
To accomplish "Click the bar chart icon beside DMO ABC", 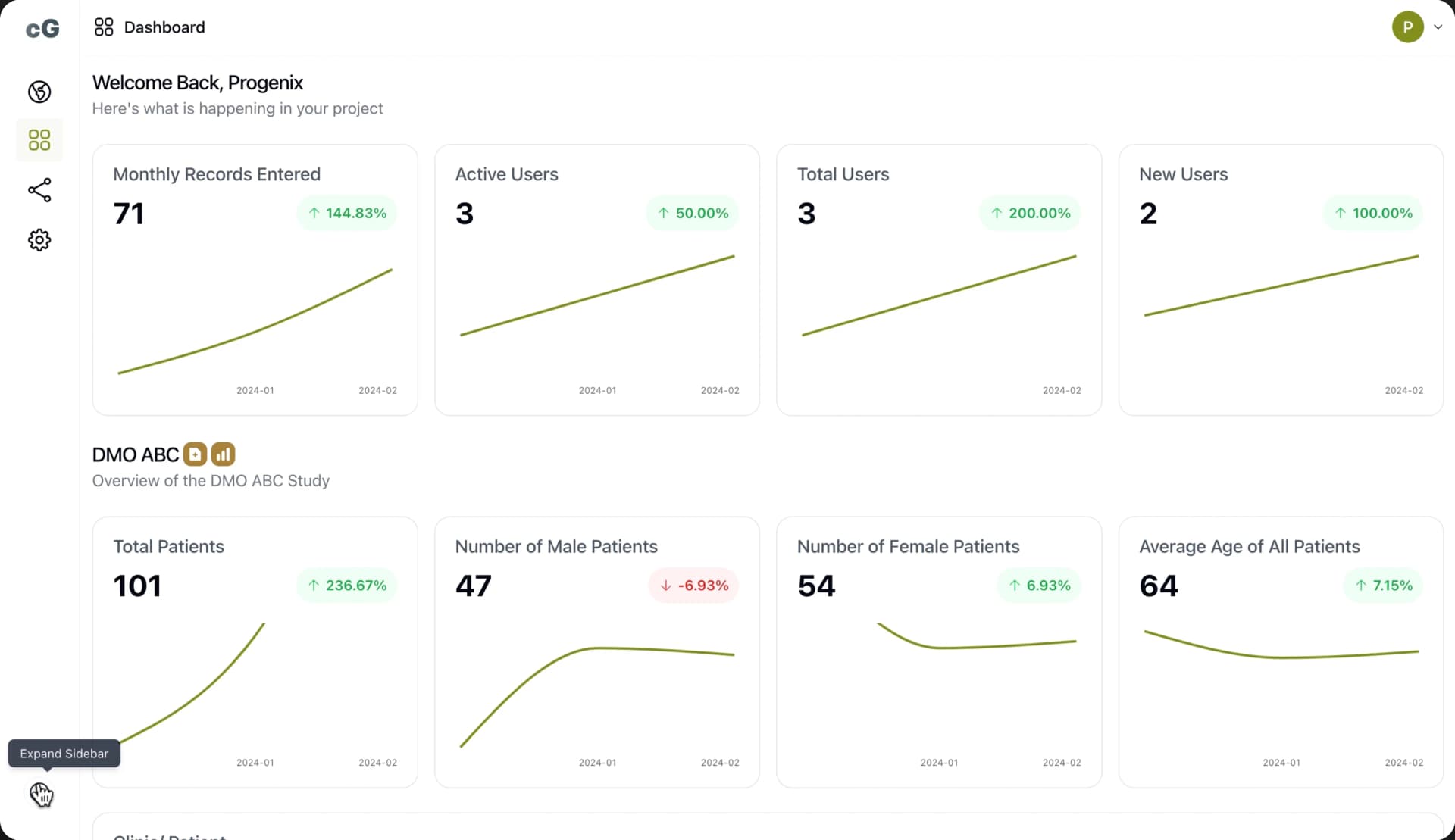I will click(x=223, y=454).
